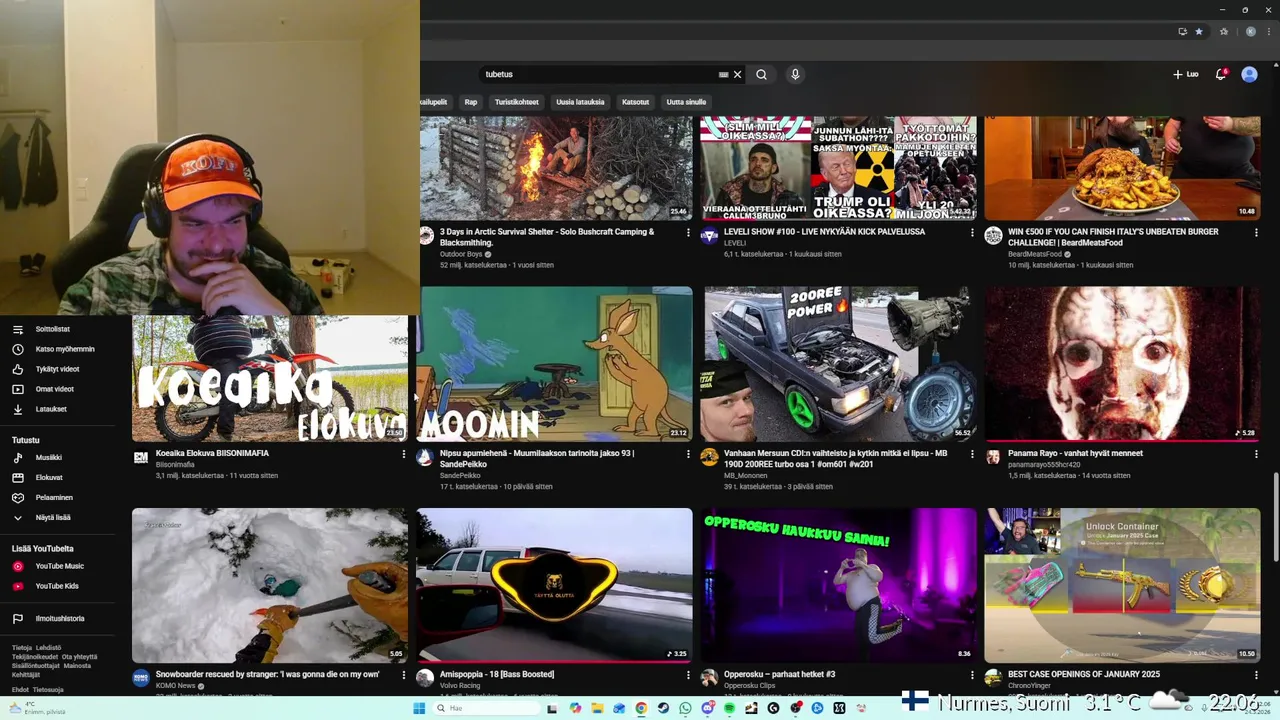
Task: Play the Opperosku haukkuu sainia thumbnail
Action: (x=838, y=585)
